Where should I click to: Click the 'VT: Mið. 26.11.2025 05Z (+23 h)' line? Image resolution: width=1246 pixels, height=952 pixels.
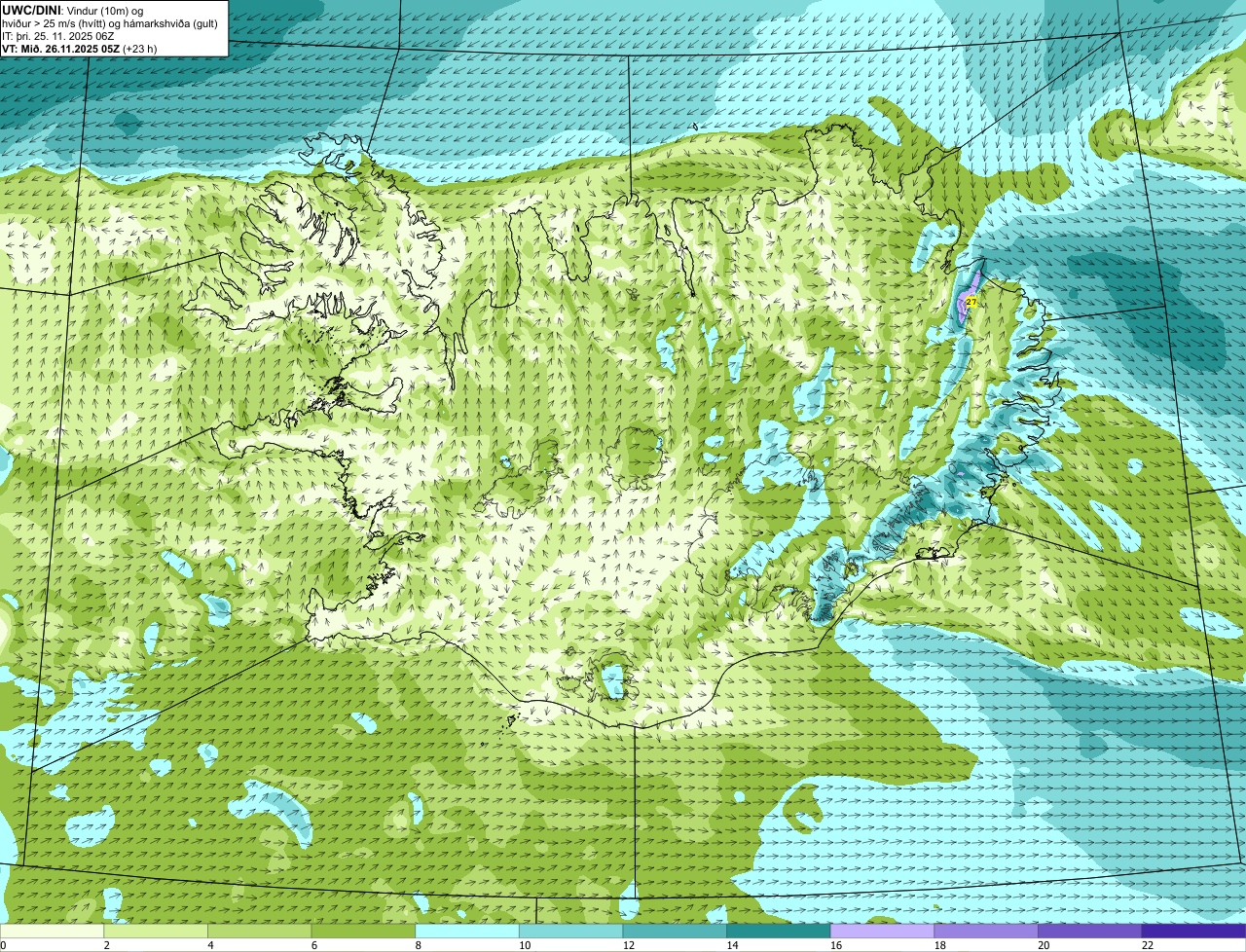point(80,48)
